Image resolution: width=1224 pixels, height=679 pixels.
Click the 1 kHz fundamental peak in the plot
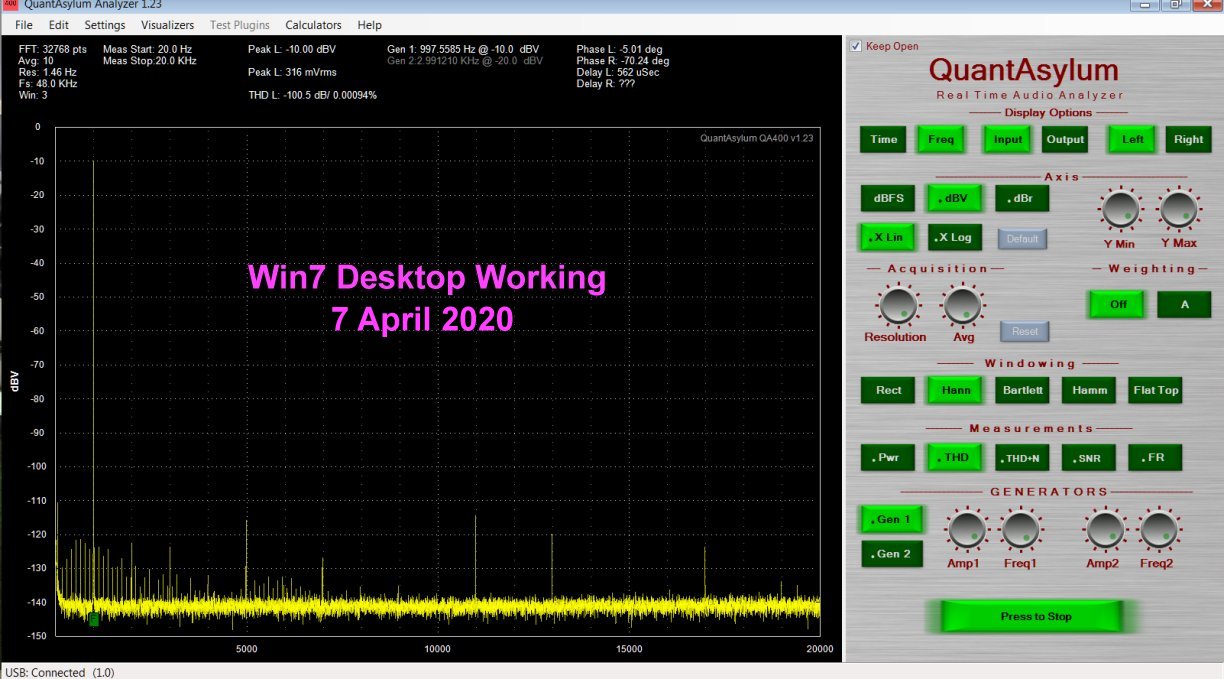point(94,162)
